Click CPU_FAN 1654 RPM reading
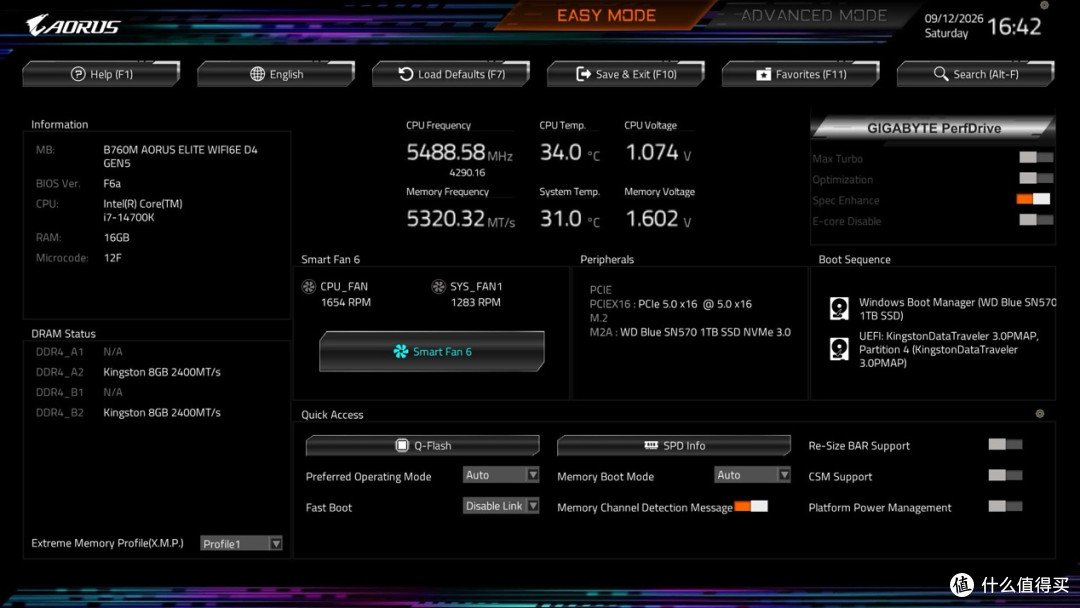 (x=346, y=302)
